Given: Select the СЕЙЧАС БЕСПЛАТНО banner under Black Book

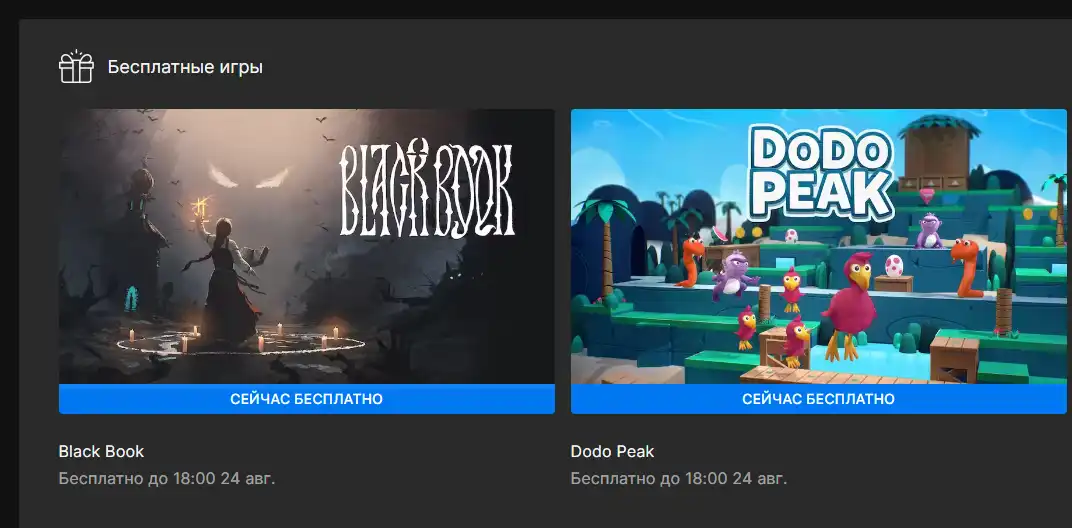Looking at the screenshot, I should (306, 399).
